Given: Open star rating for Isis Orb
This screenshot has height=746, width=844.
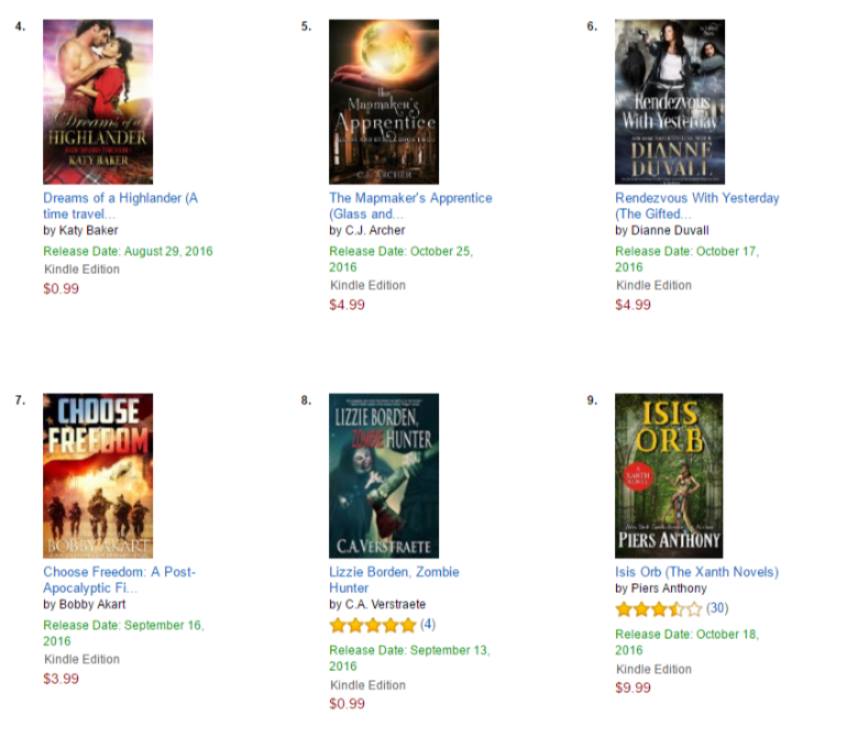Looking at the screenshot, I should click(659, 609).
